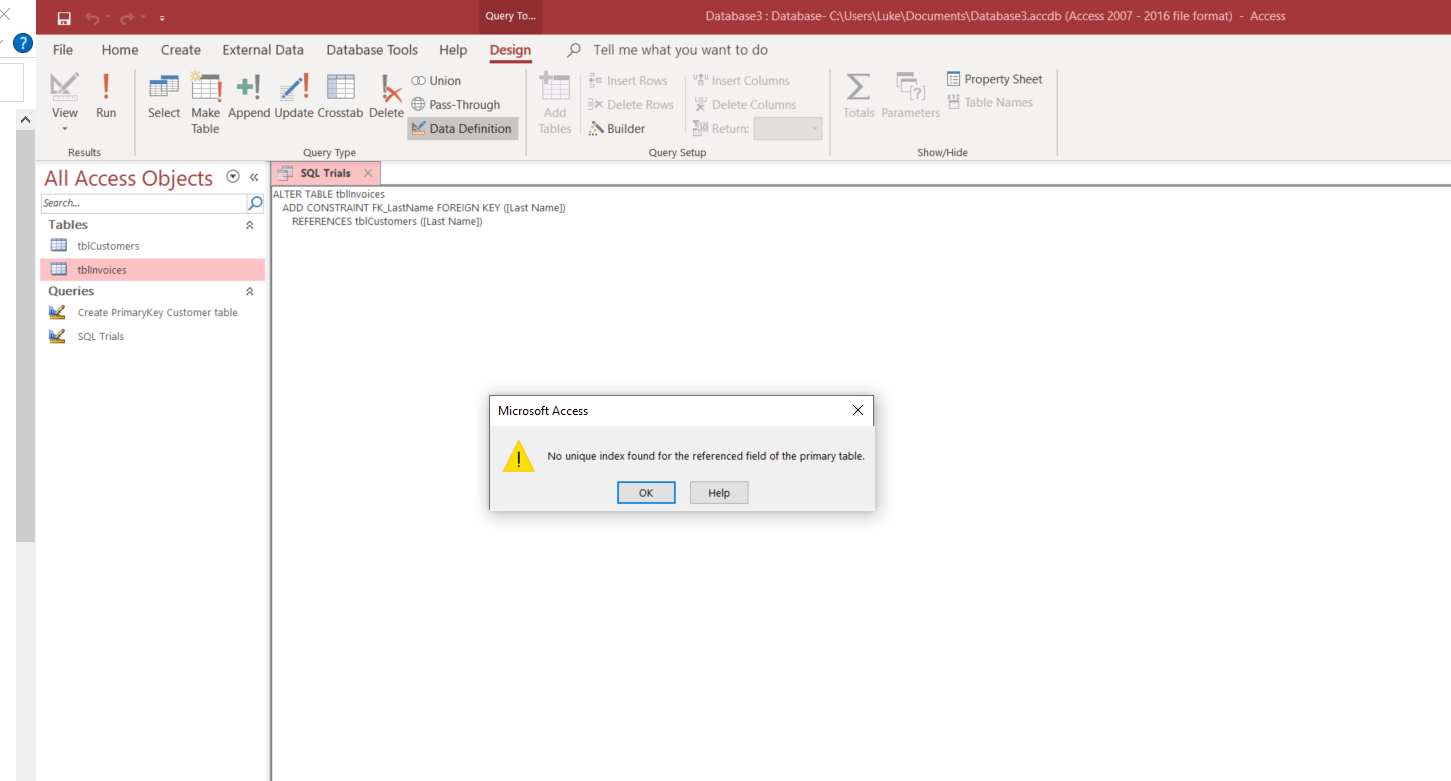Click Help in the Microsoft Access dialog
This screenshot has width=1451, height=781.
coord(719,493)
